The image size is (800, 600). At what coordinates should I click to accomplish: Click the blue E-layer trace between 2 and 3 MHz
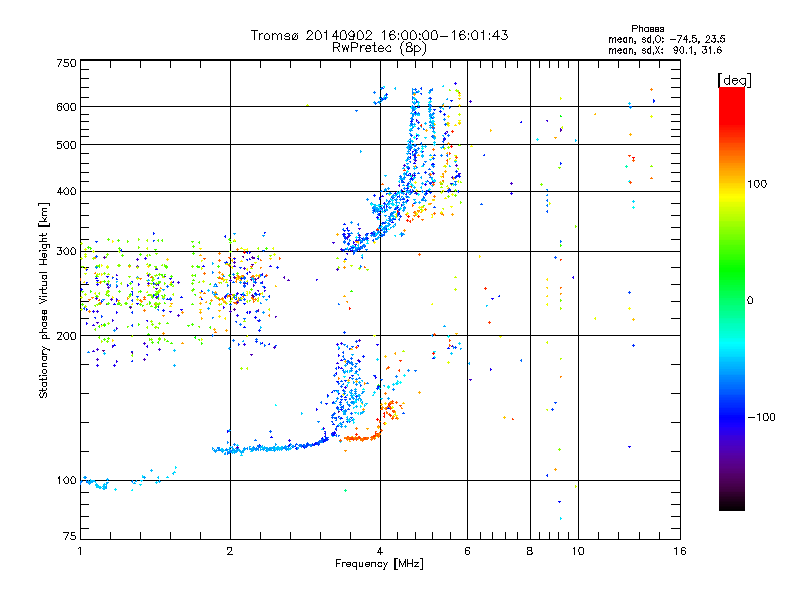click(270, 447)
